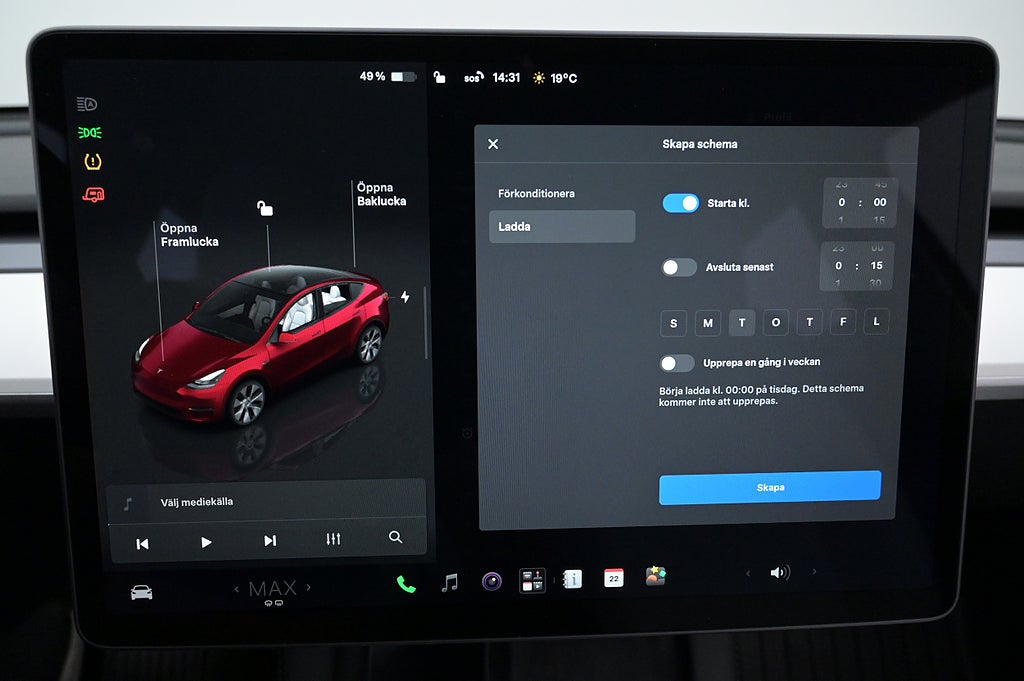Increase volume with the right arrow
This screenshot has height=681, width=1024.
tap(814, 571)
